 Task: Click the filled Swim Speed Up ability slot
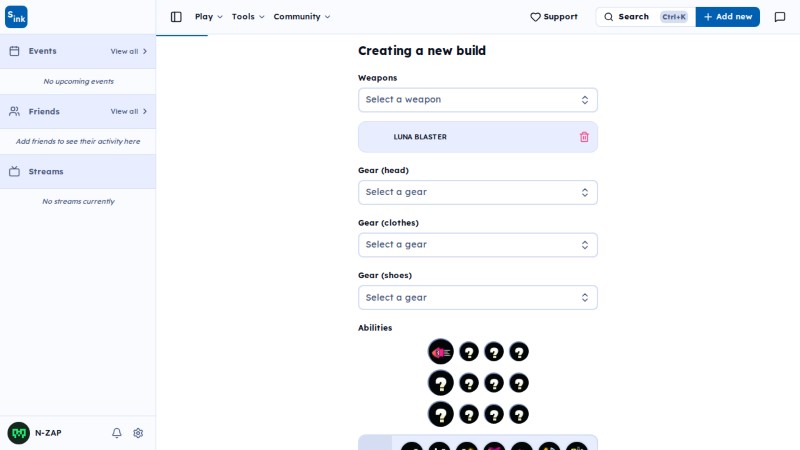tap(441, 352)
